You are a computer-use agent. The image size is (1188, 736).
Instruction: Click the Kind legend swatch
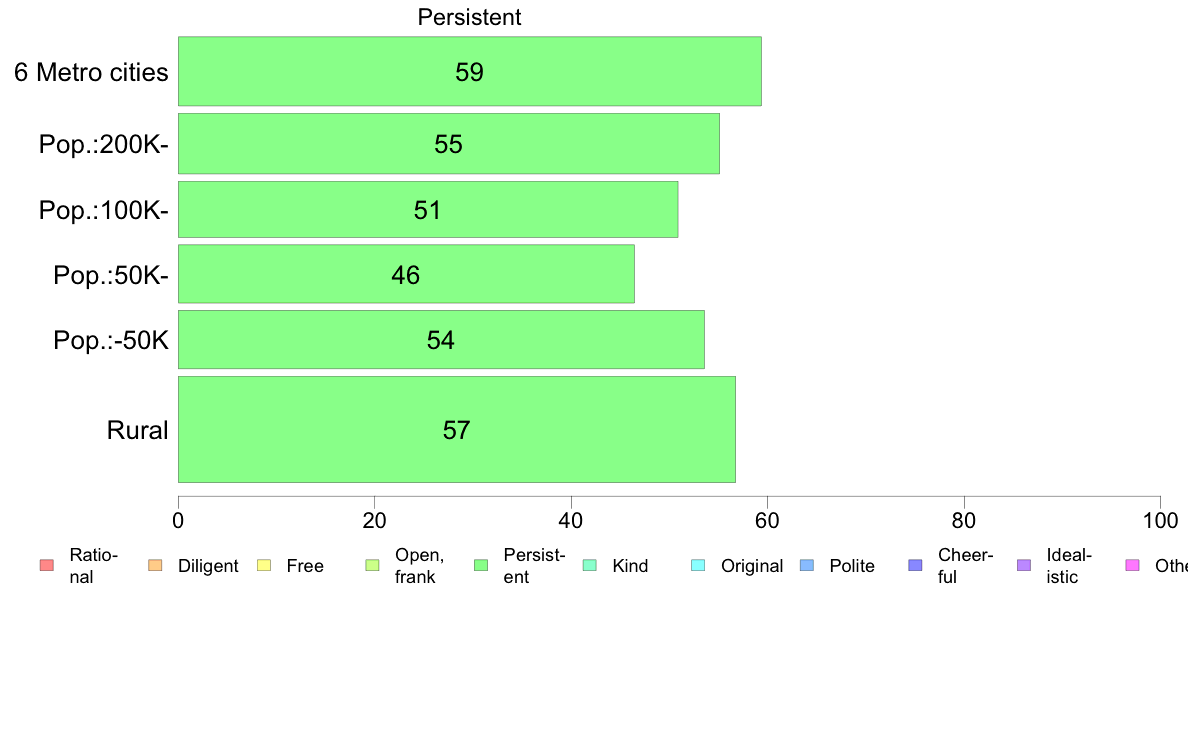click(x=589, y=565)
